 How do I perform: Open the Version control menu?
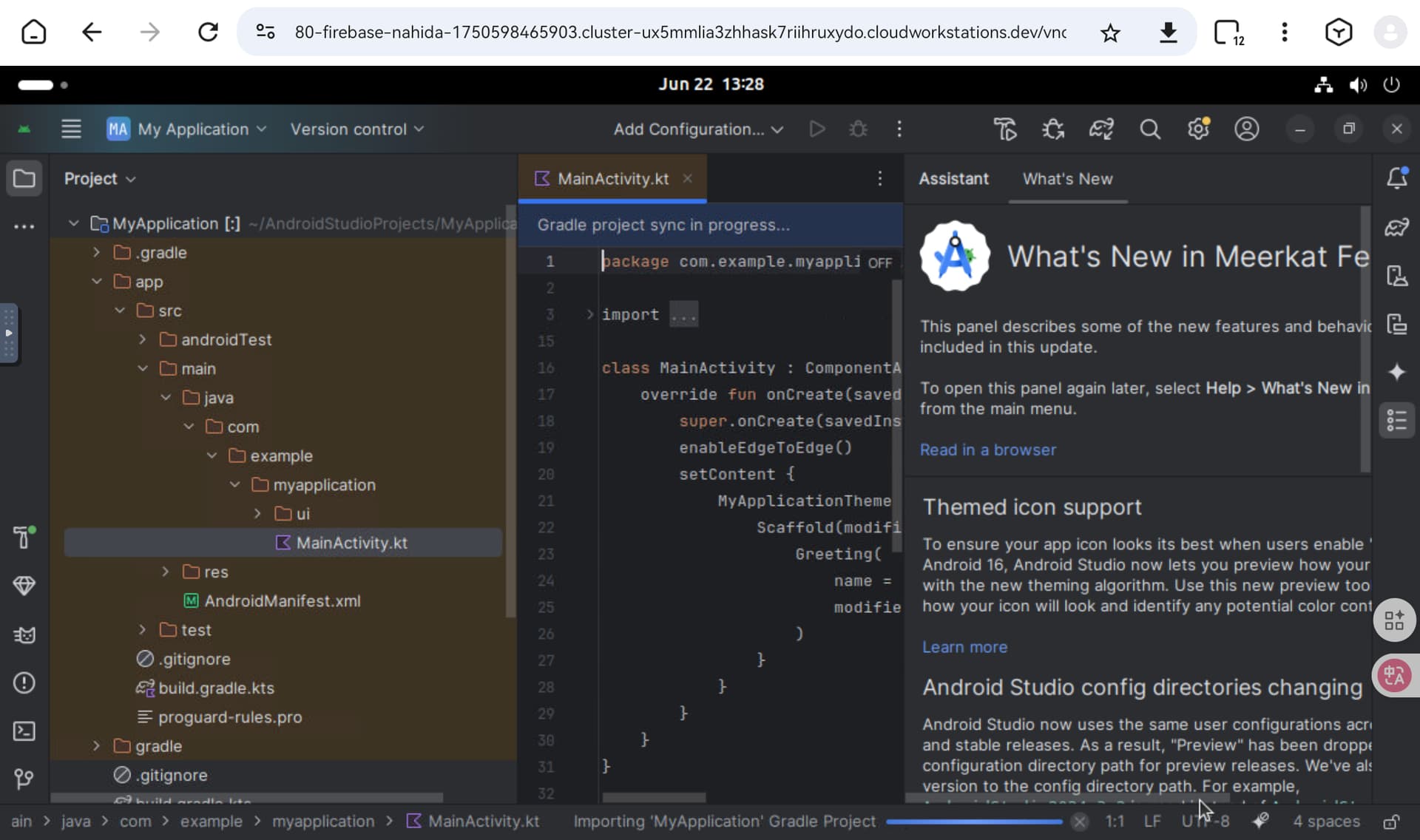(356, 129)
